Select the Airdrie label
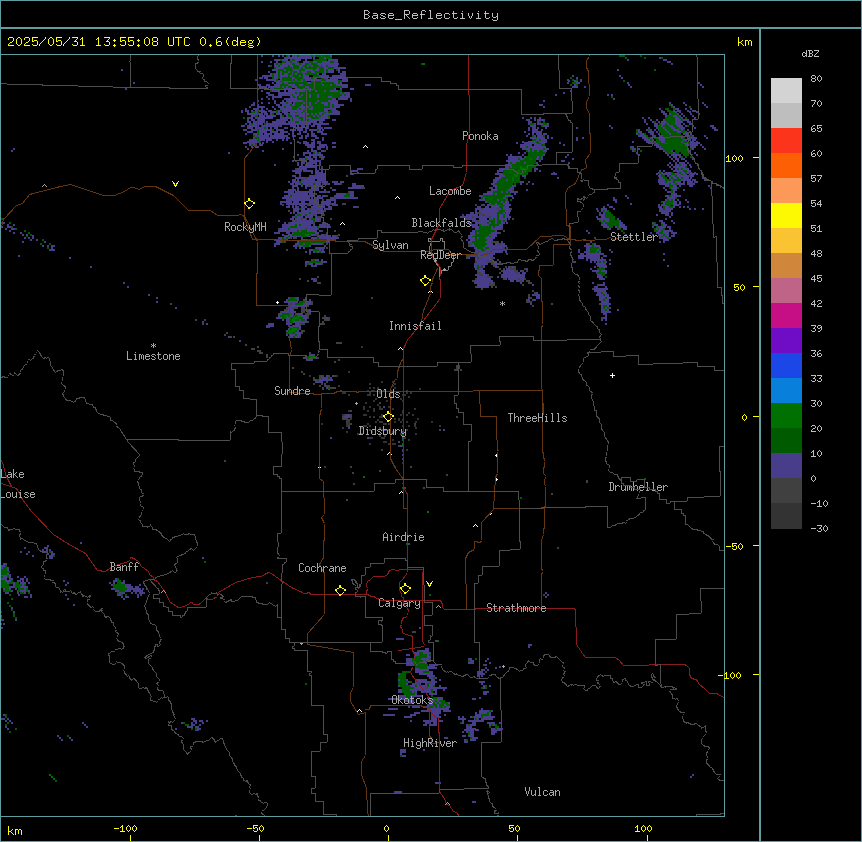This screenshot has width=862, height=842. (x=403, y=537)
